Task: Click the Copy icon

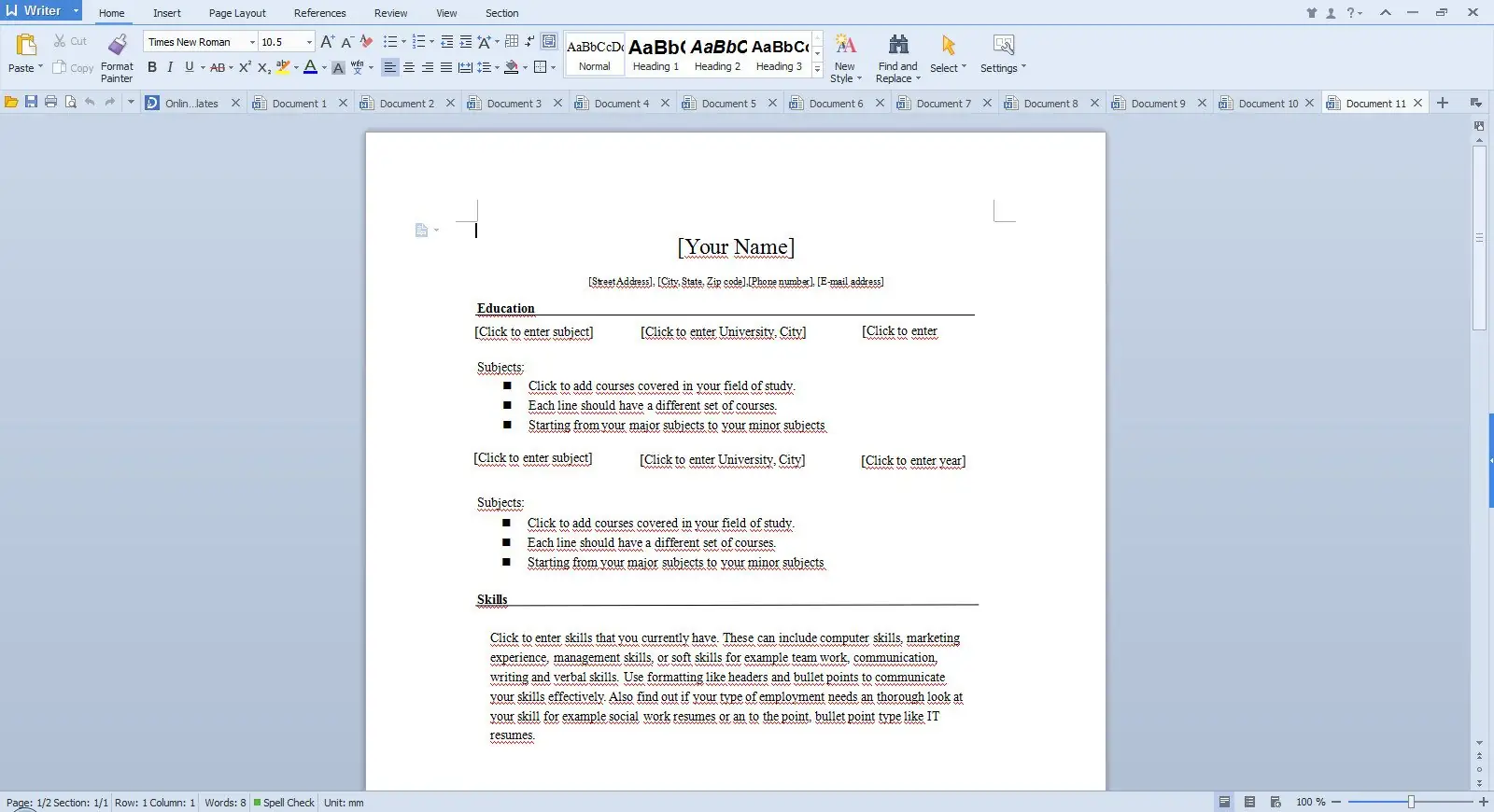Action: 59,67
